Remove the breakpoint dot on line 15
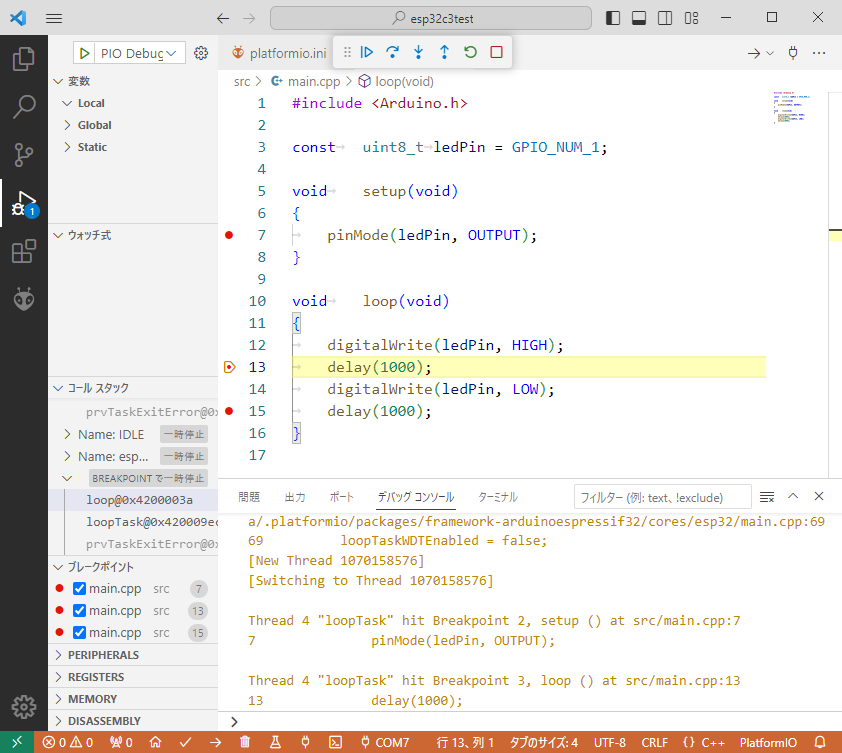This screenshot has height=753, width=842. tap(229, 411)
